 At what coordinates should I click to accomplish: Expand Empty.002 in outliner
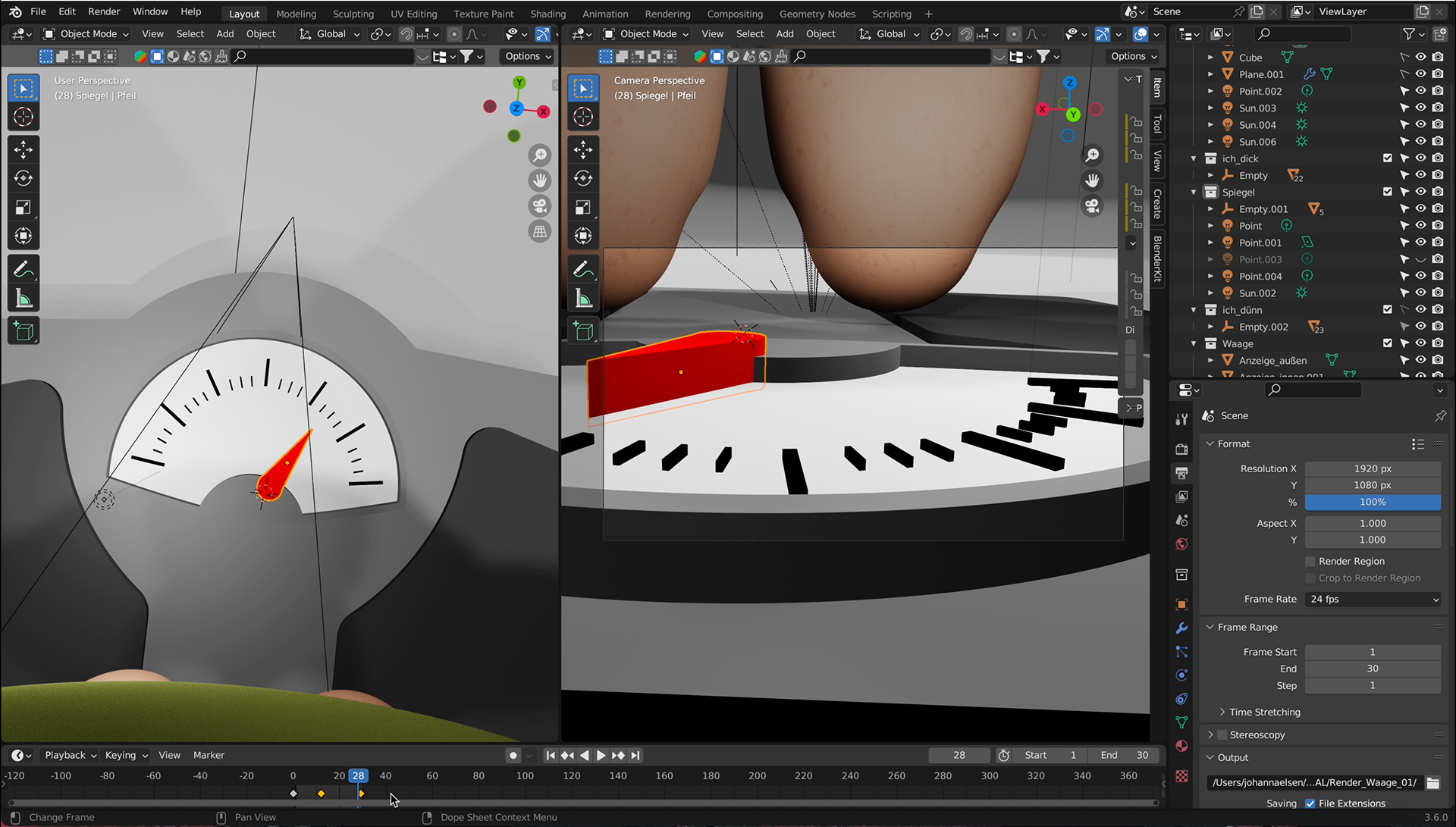pyautogui.click(x=1210, y=327)
